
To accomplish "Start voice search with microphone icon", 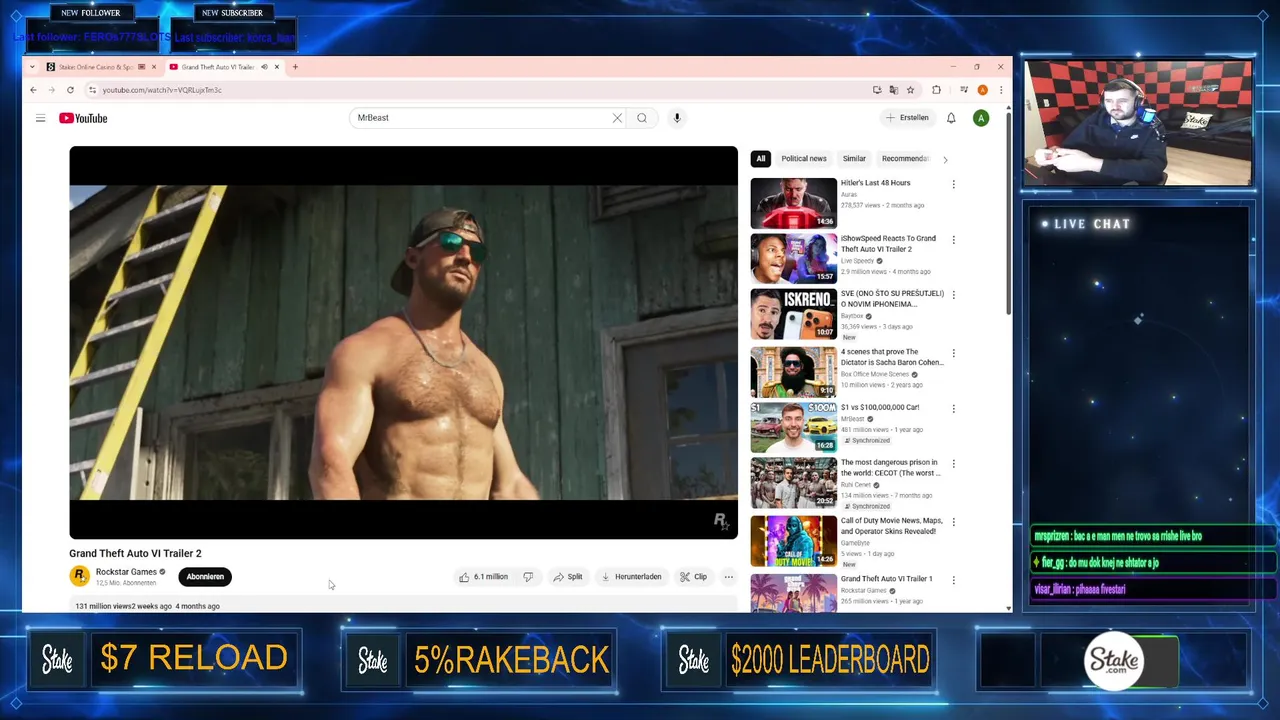I will pos(677,118).
